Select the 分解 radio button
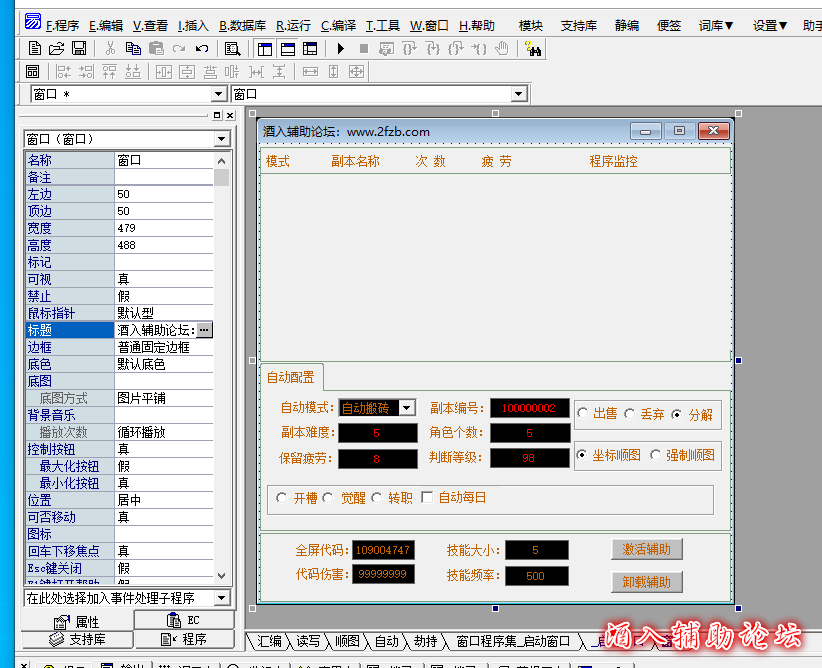Image resolution: width=822 pixels, height=668 pixels. point(677,414)
